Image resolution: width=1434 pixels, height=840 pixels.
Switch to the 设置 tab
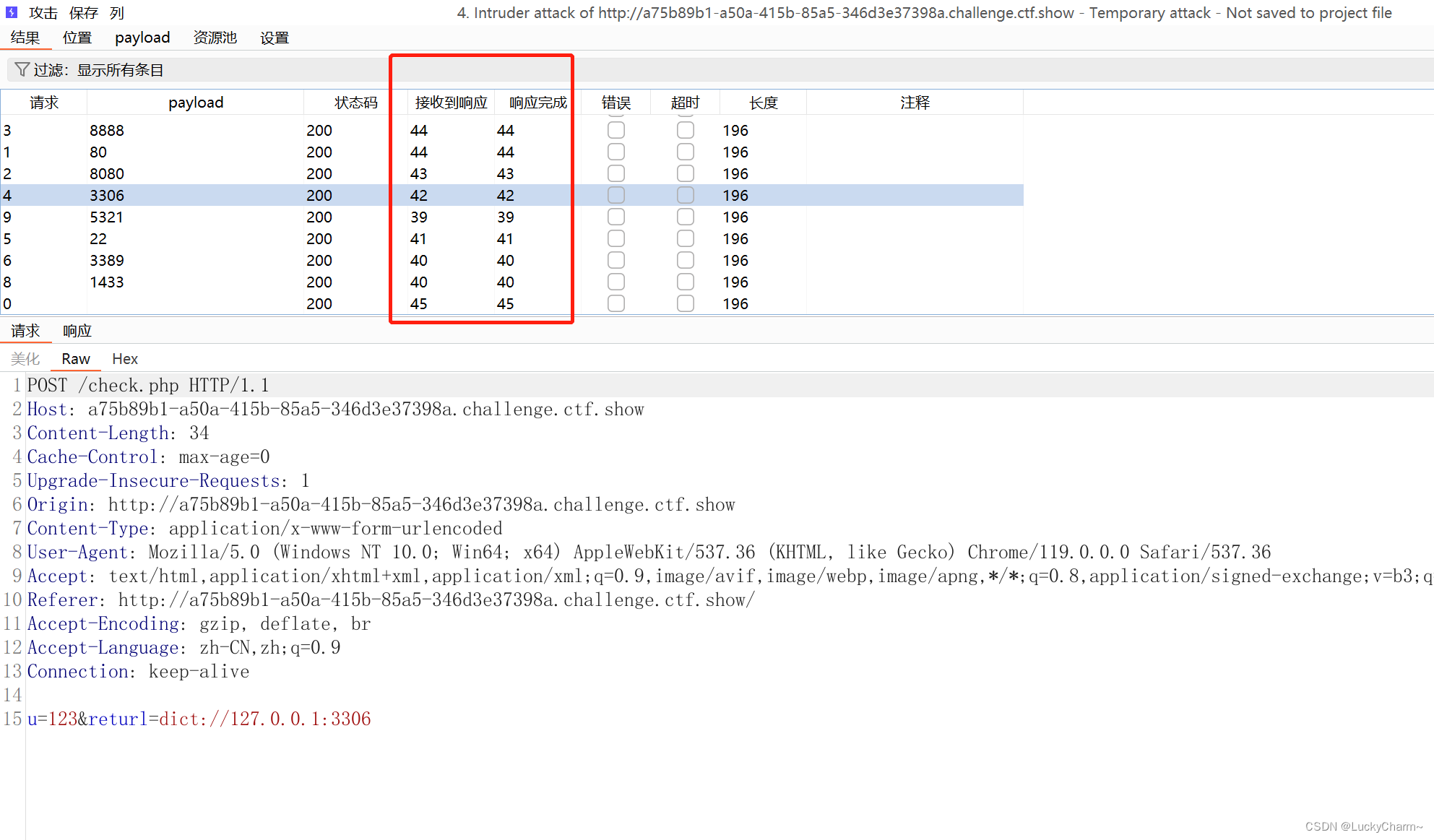tap(275, 38)
